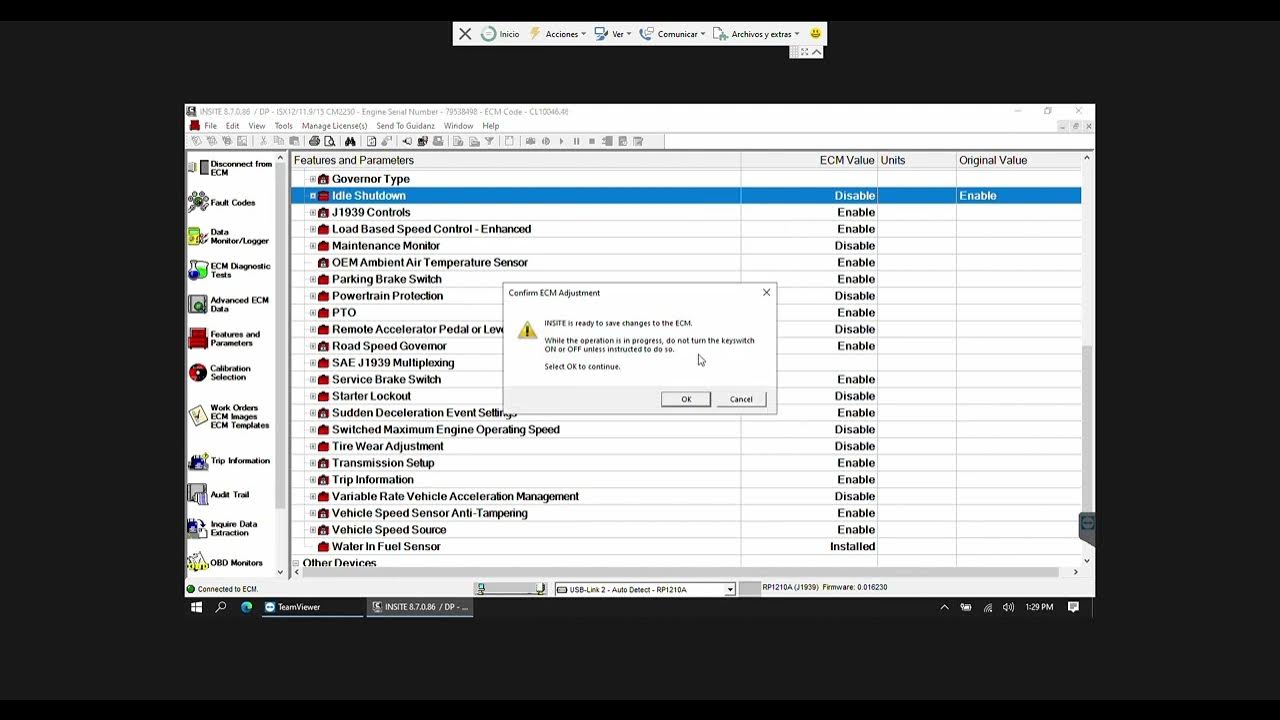Open TeamViewer Archivos y extras menu

click(x=757, y=34)
